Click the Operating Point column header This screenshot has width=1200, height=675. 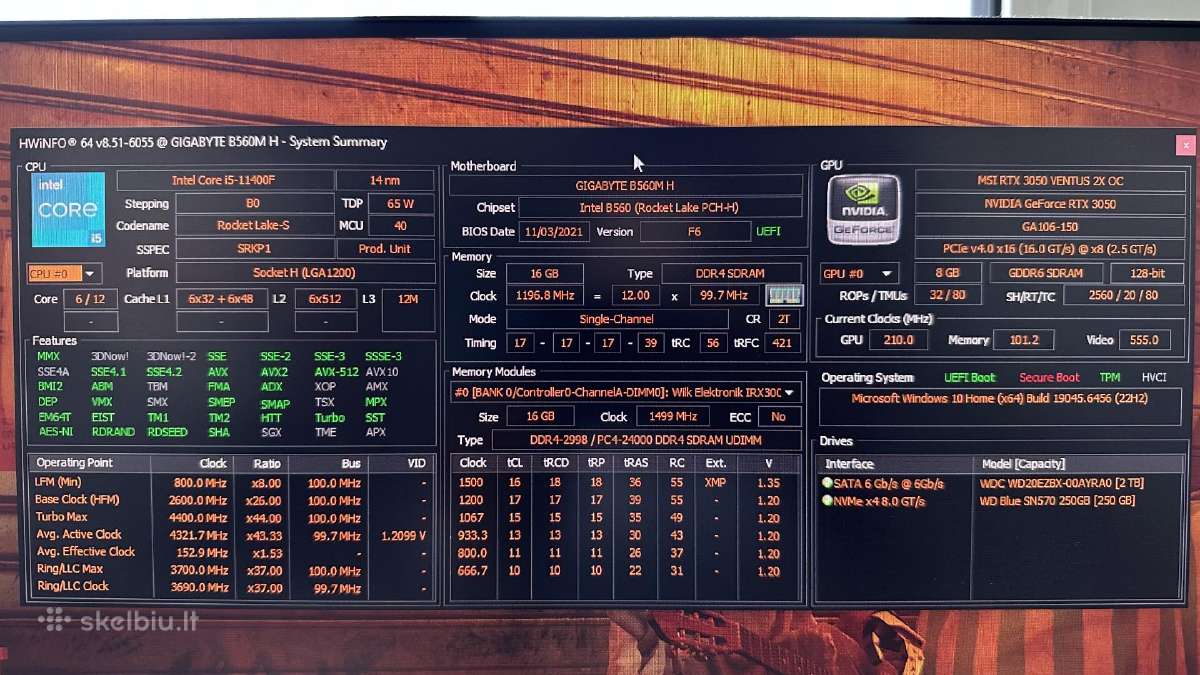(x=90, y=463)
